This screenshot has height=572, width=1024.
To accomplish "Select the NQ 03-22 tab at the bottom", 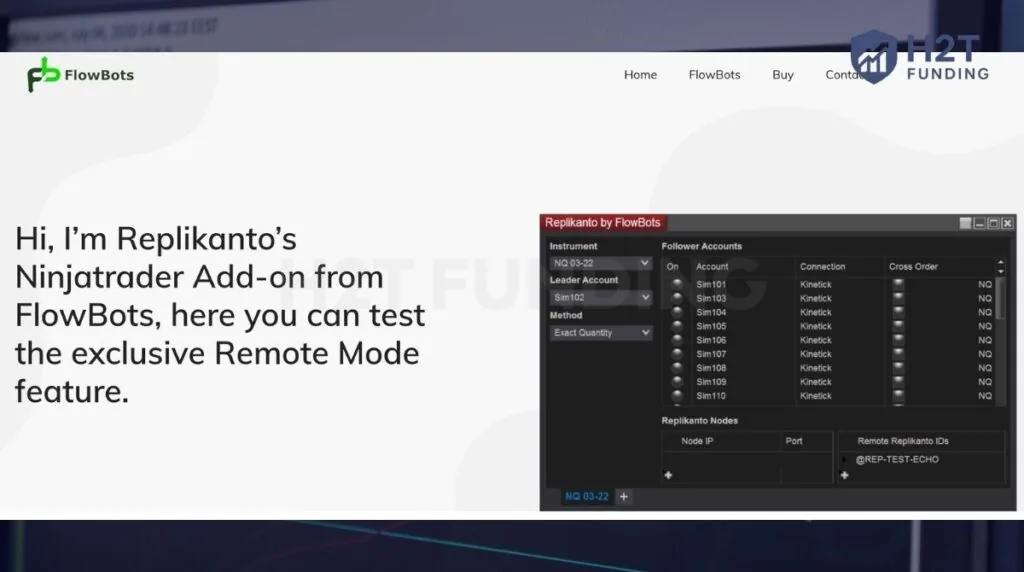I will click(x=586, y=496).
